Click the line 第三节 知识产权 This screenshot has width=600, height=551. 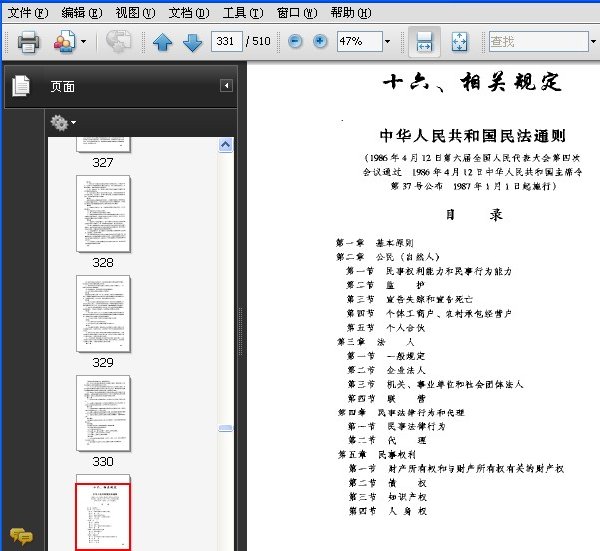[387, 497]
